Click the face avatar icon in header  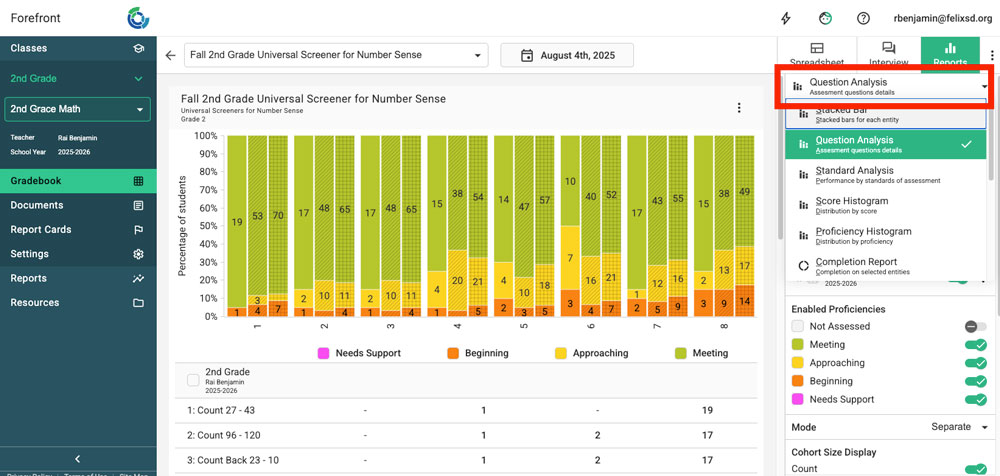pos(825,19)
